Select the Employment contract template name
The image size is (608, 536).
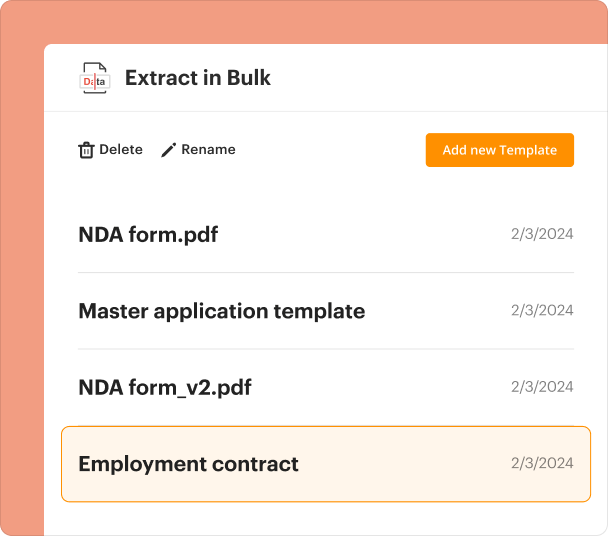[x=188, y=464]
